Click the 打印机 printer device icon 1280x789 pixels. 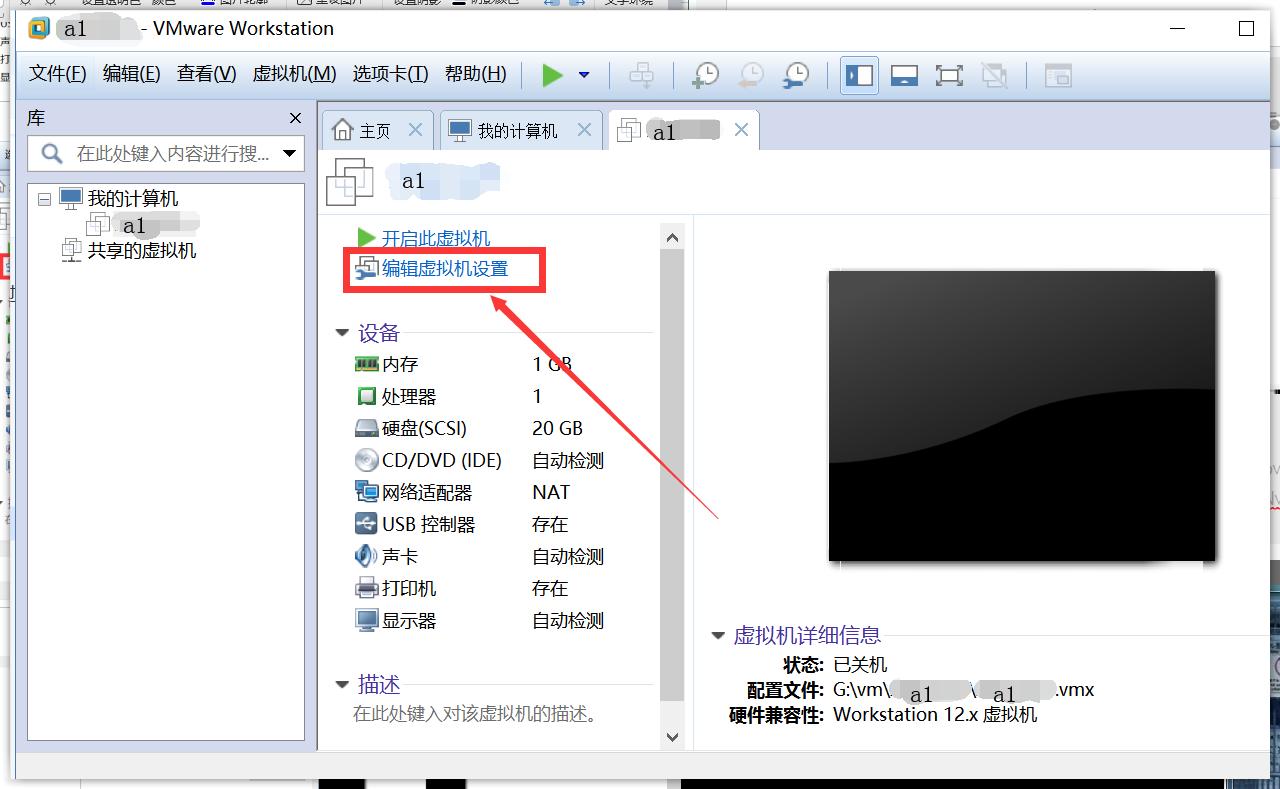[x=366, y=588]
